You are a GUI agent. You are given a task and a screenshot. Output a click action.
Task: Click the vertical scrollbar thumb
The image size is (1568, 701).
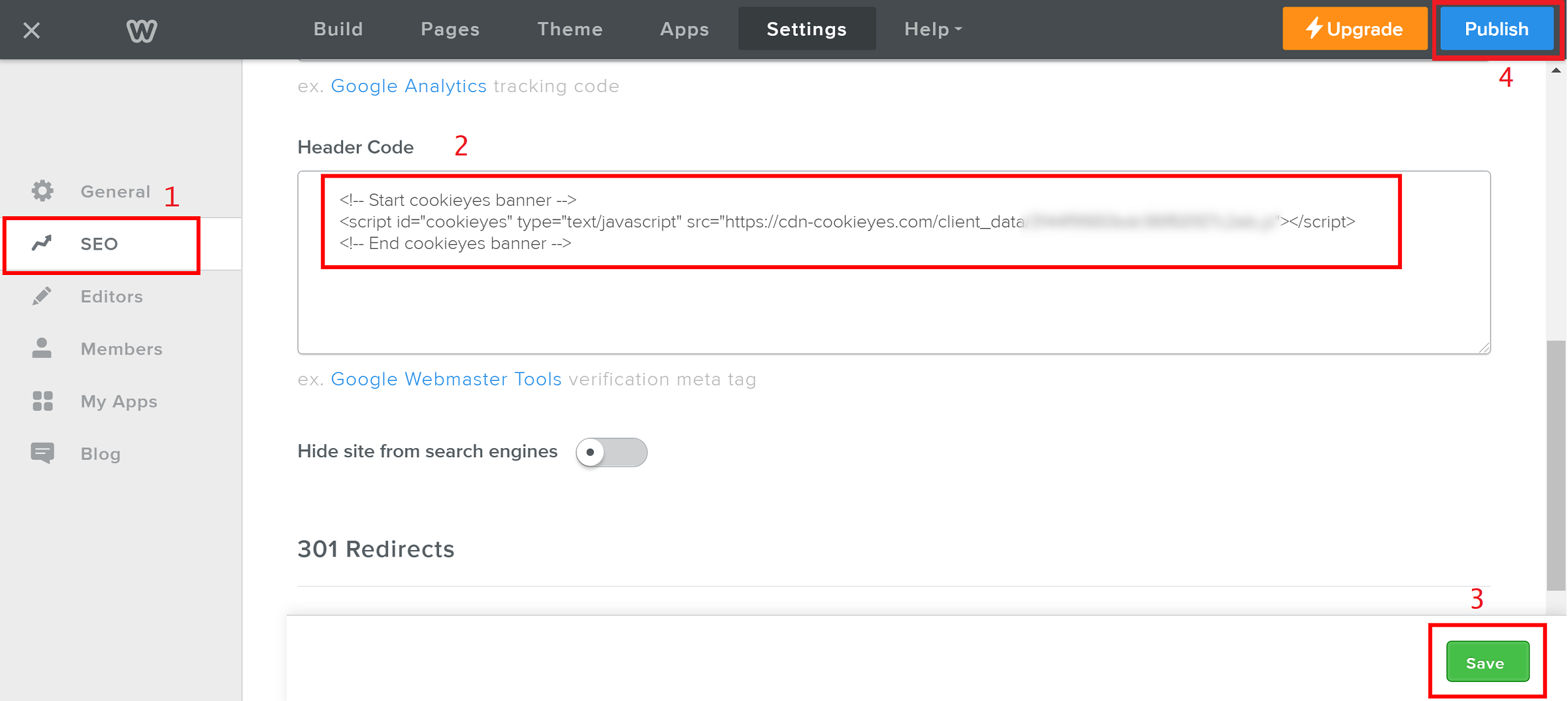tap(1556, 465)
